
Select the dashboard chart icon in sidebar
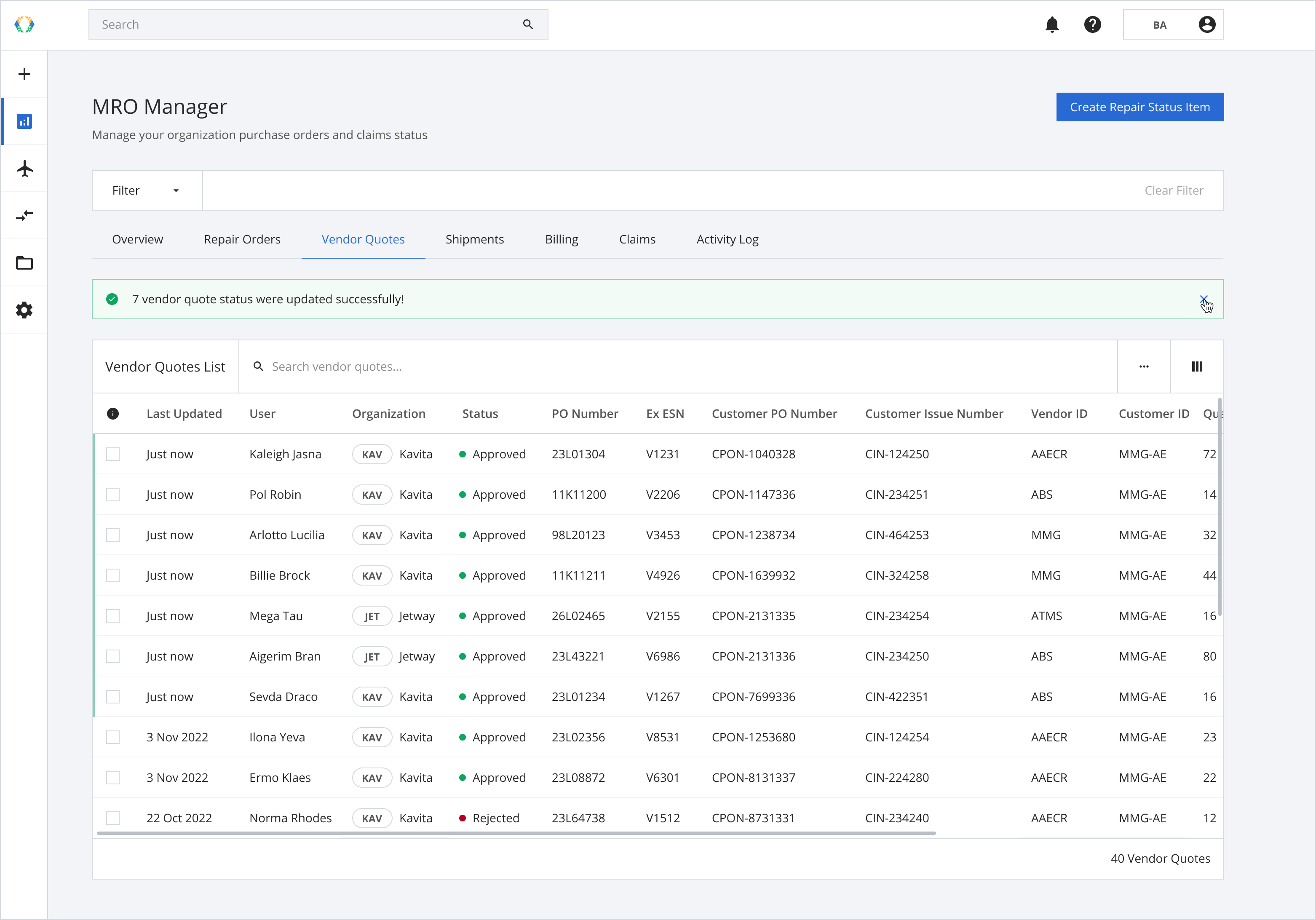point(24,121)
